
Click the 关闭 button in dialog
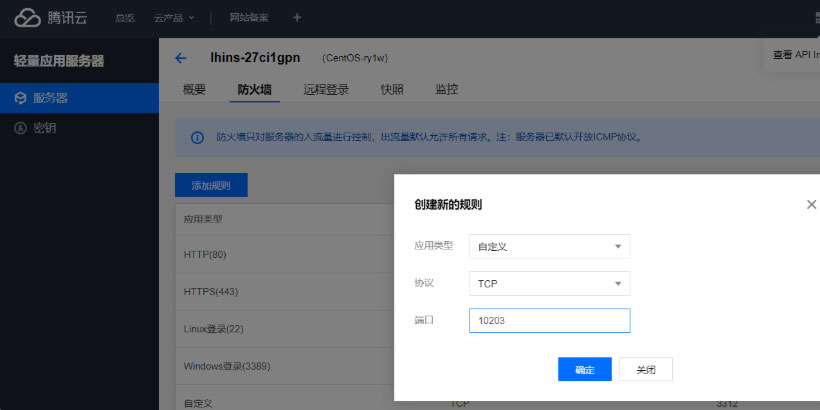coord(646,369)
